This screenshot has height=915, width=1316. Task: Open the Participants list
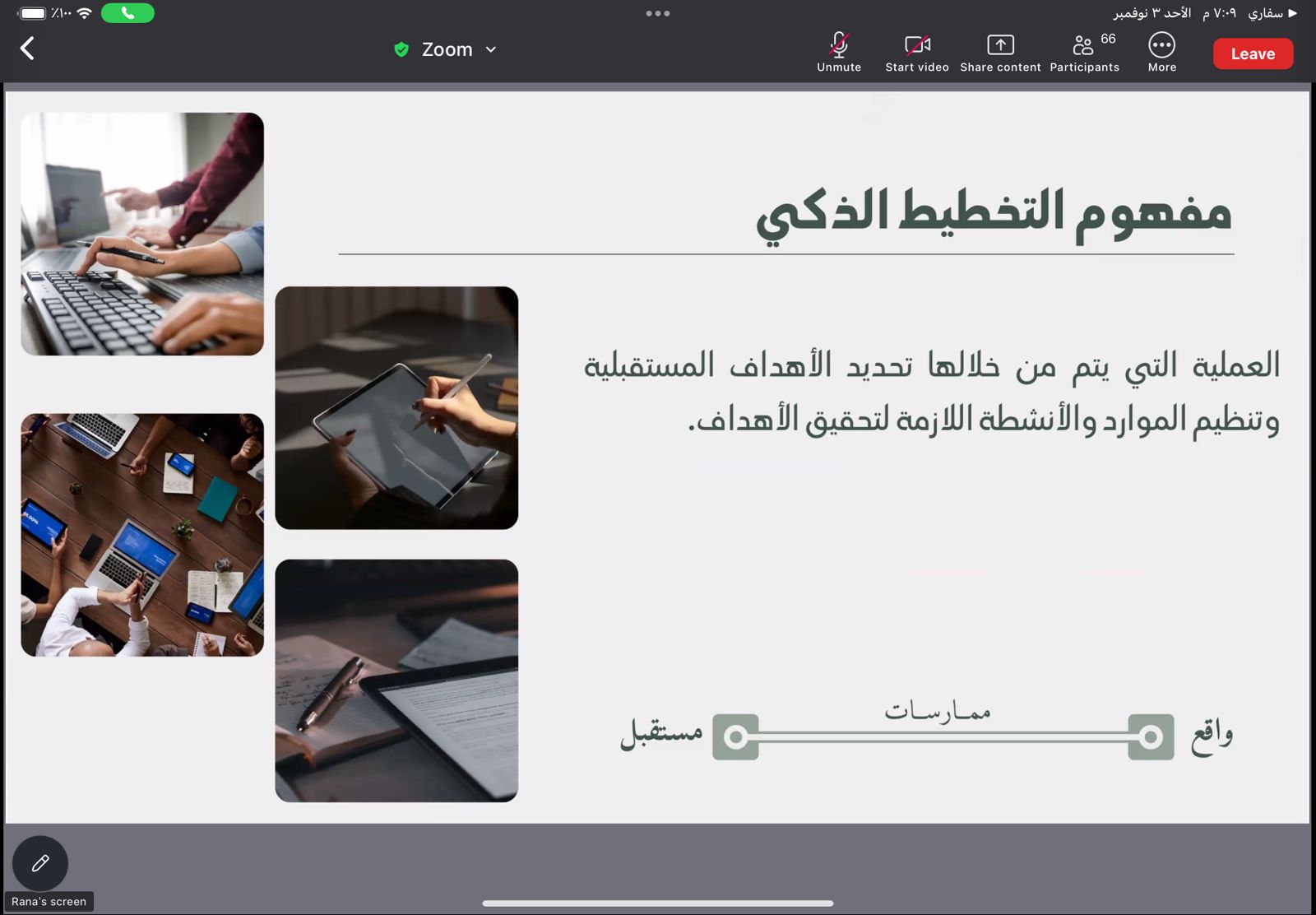[x=1084, y=53]
